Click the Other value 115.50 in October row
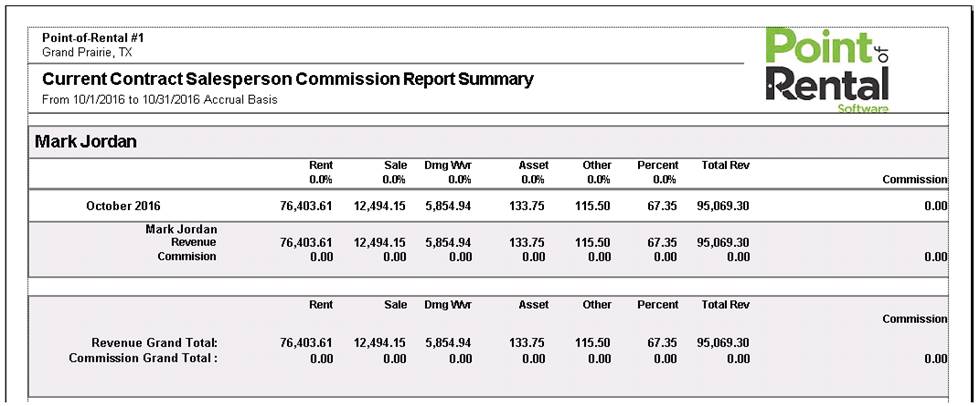The width and height of the screenshot is (980, 406). (592, 206)
